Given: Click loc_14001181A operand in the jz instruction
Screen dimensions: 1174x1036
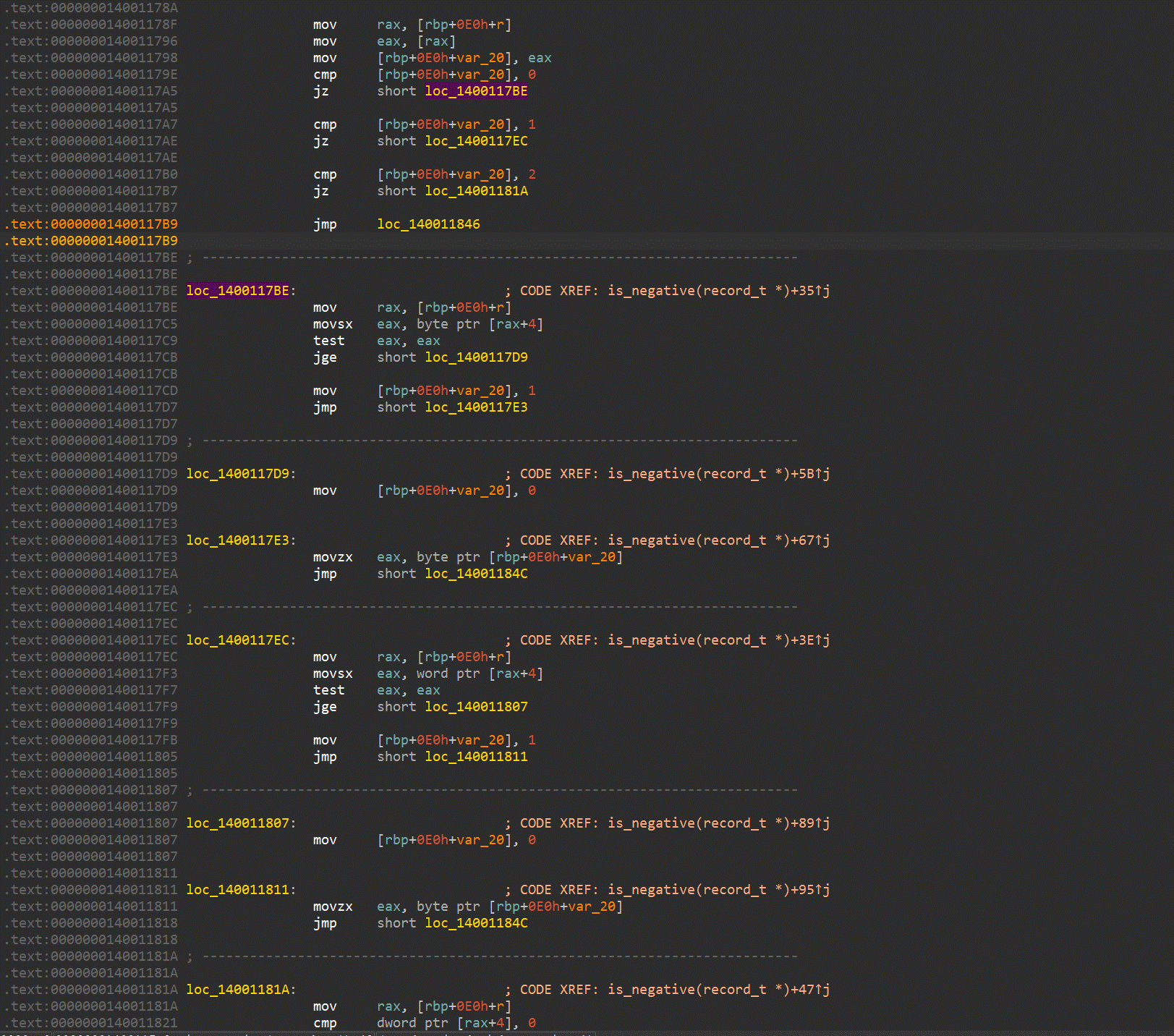Looking at the screenshot, I should pyautogui.click(x=476, y=191).
